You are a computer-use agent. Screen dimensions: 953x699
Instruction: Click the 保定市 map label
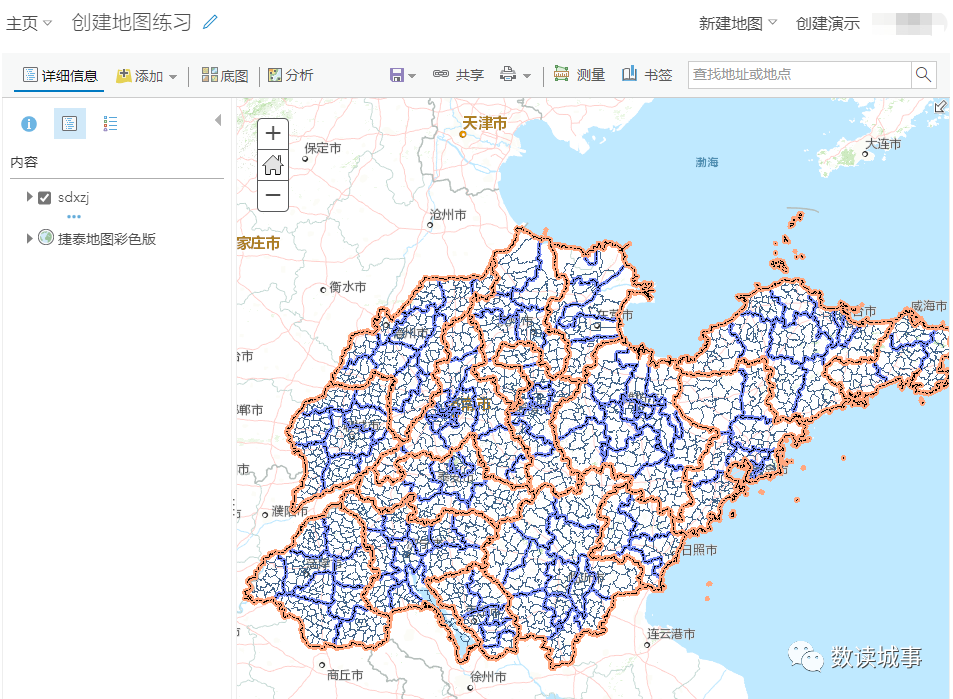point(323,148)
